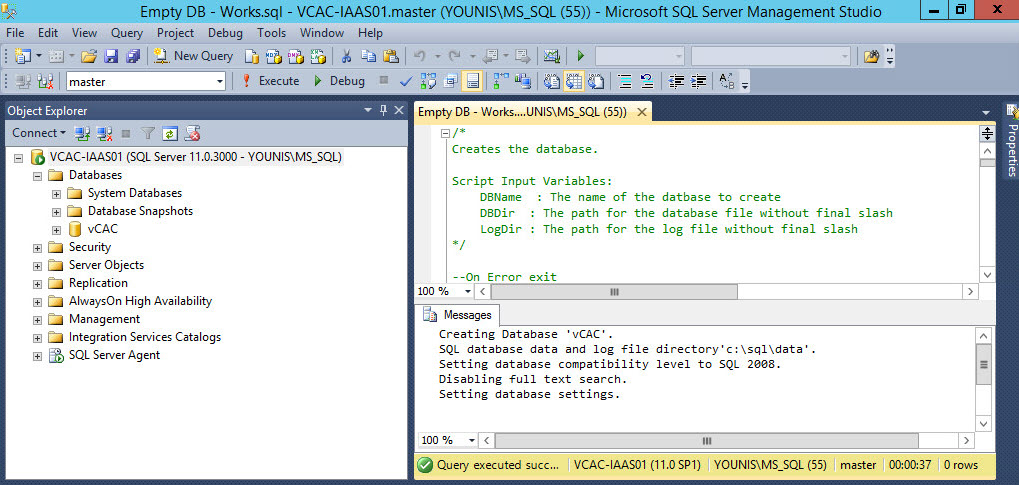Click the Save All icon
The width and height of the screenshot is (1019, 485).
pyautogui.click(x=133, y=56)
